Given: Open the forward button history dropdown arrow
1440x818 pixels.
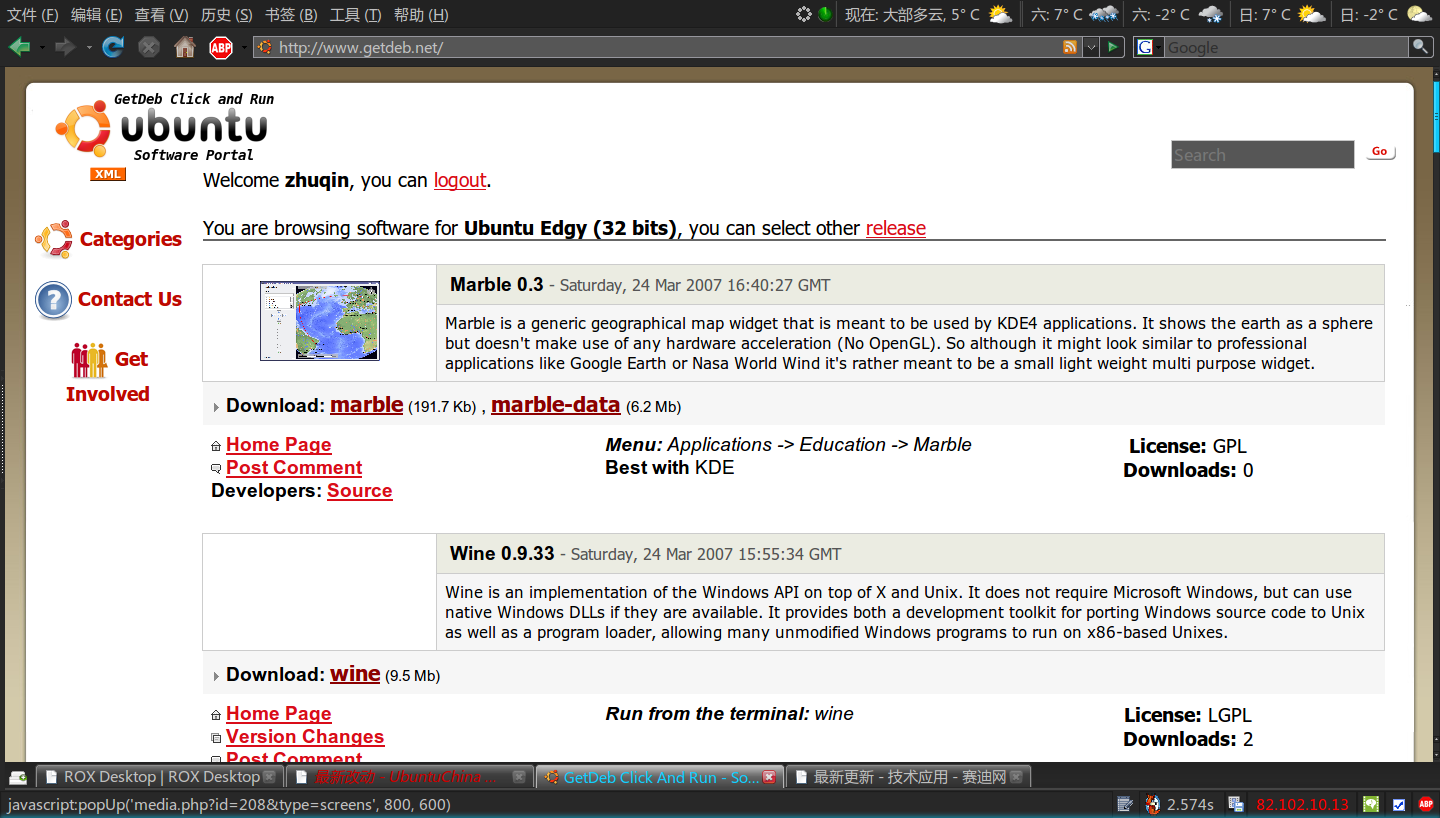Looking at the screenshot, I should click(89, 47).
